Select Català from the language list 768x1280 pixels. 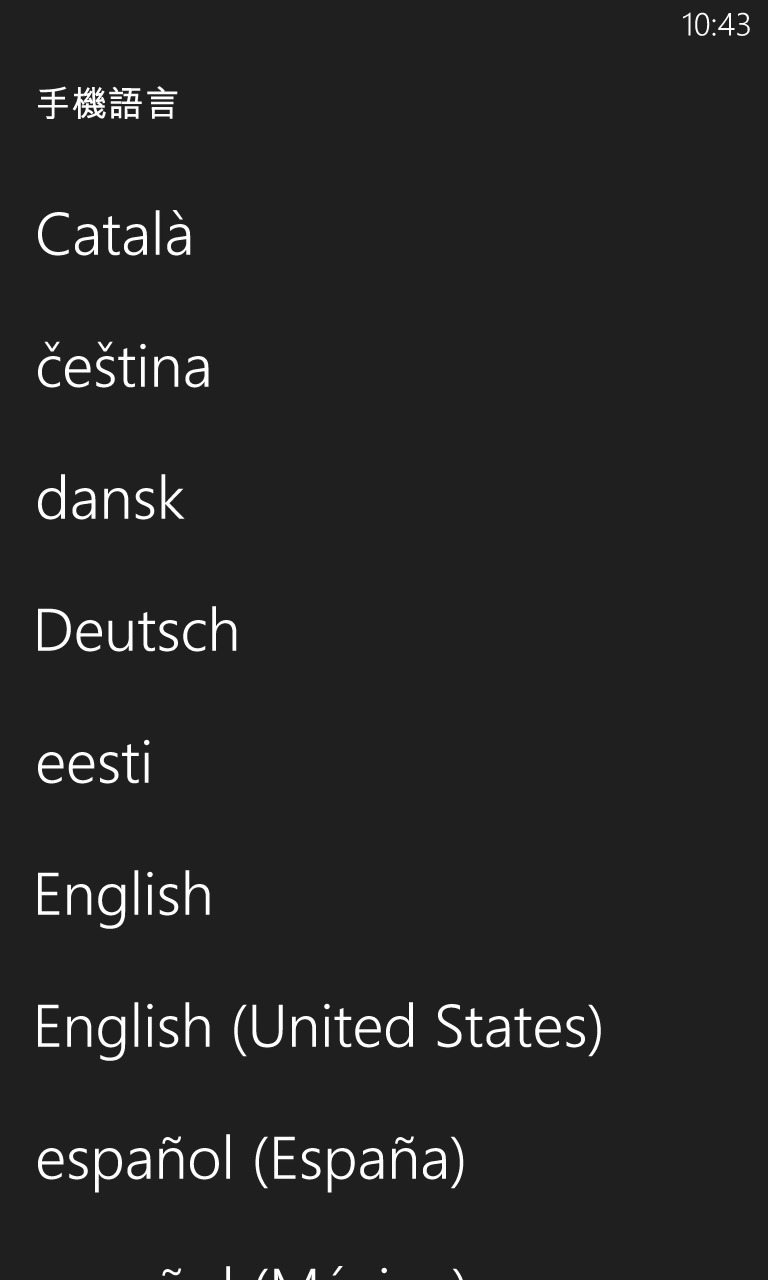[x=114, y=235]
